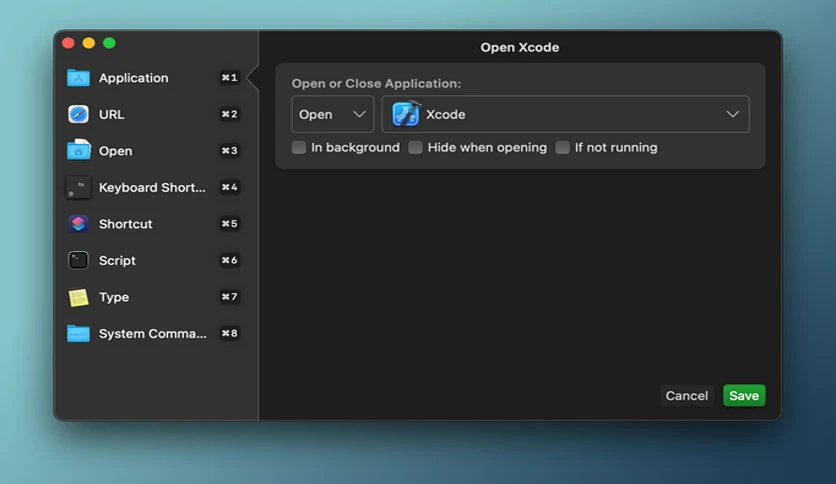Select the Keyboard Shortcut action type
Viewport: 836px width, 484px height.
pyautogui.click(x=155, y=187)
